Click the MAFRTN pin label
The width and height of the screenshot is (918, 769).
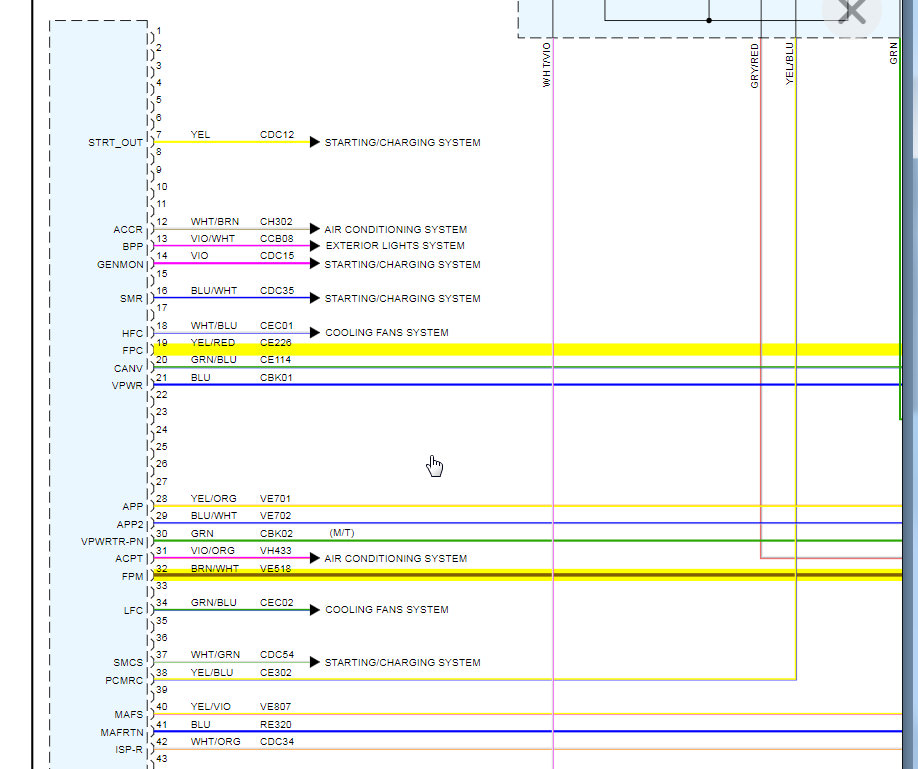click(122, 733)
